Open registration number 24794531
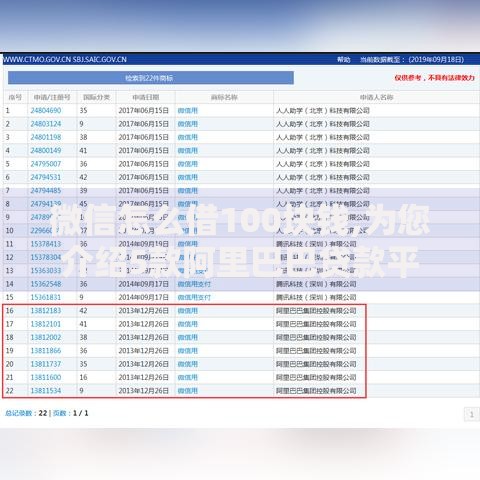The height and width of the screenshot is (480, 480). [x=46, y=177]
